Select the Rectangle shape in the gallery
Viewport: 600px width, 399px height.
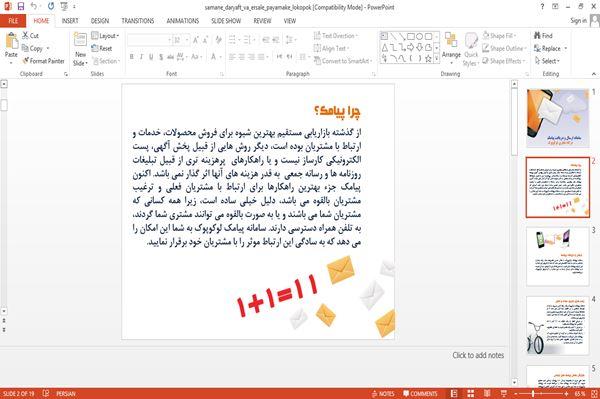[411, 36]
